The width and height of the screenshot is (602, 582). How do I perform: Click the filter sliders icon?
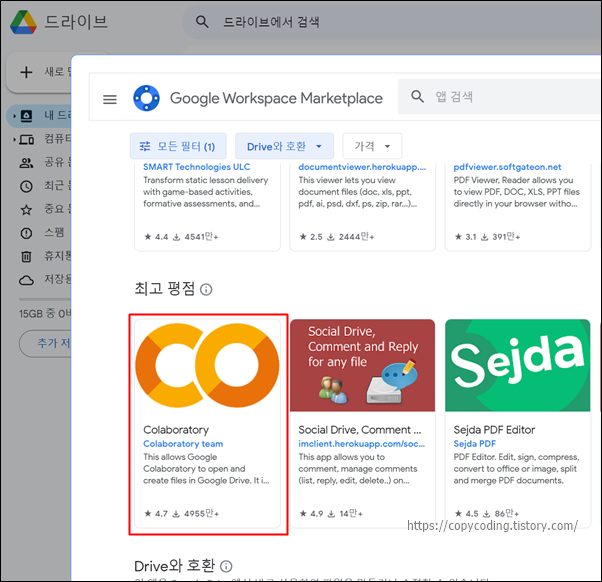coord(145,146)
